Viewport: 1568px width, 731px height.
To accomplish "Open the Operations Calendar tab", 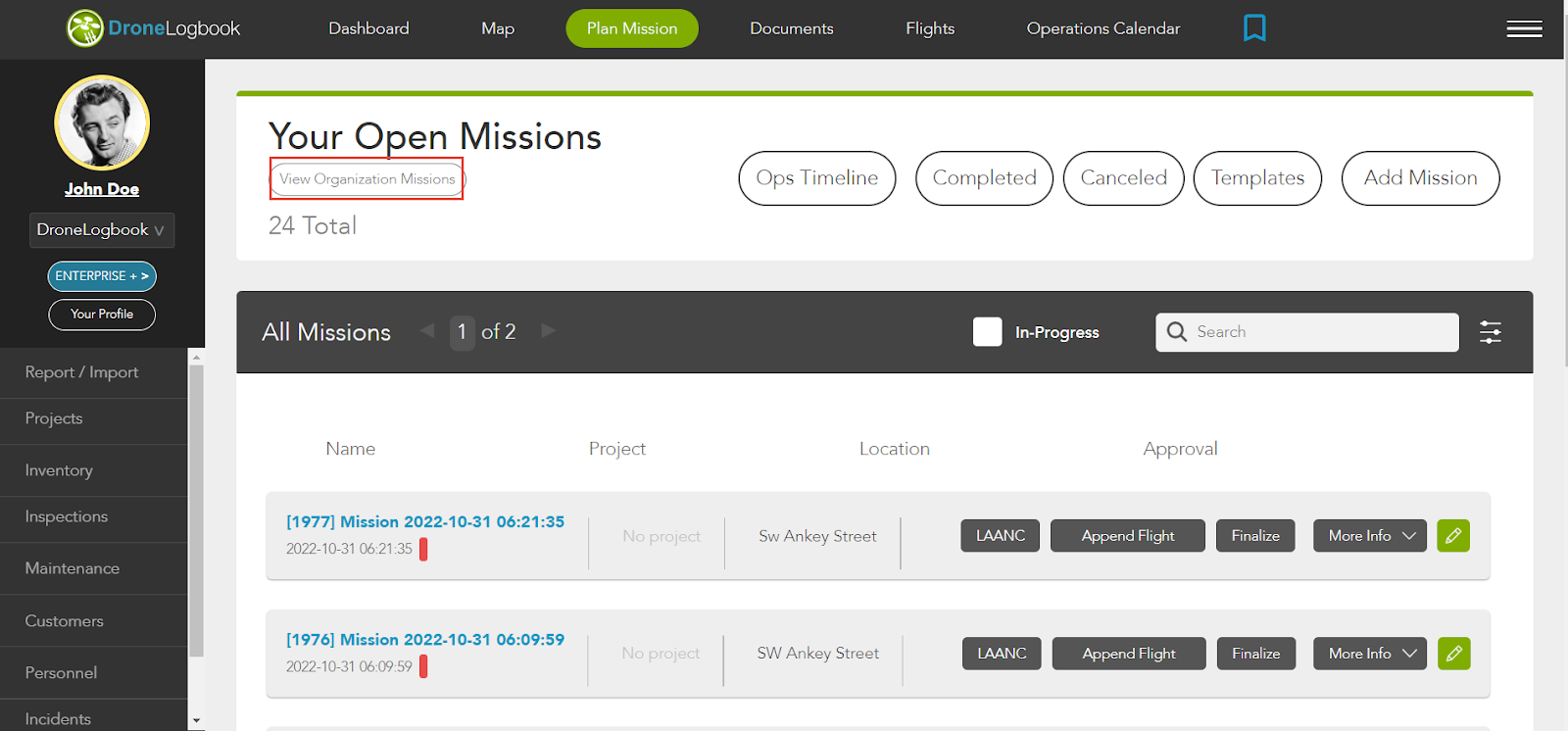I will [x=1103, y=28].
